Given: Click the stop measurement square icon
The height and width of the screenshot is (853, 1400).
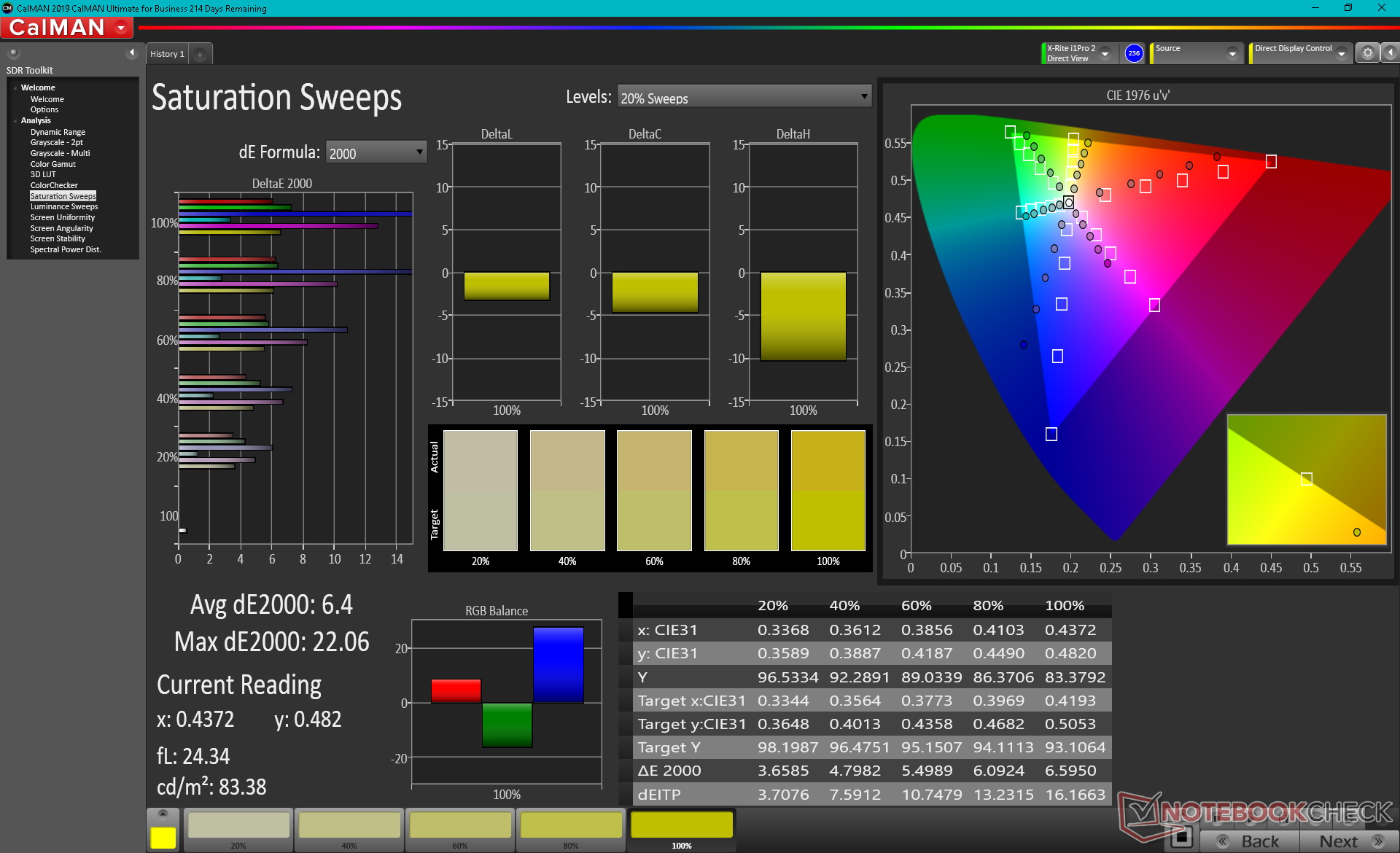Looking at the screenshot, I should [1181, 837].
